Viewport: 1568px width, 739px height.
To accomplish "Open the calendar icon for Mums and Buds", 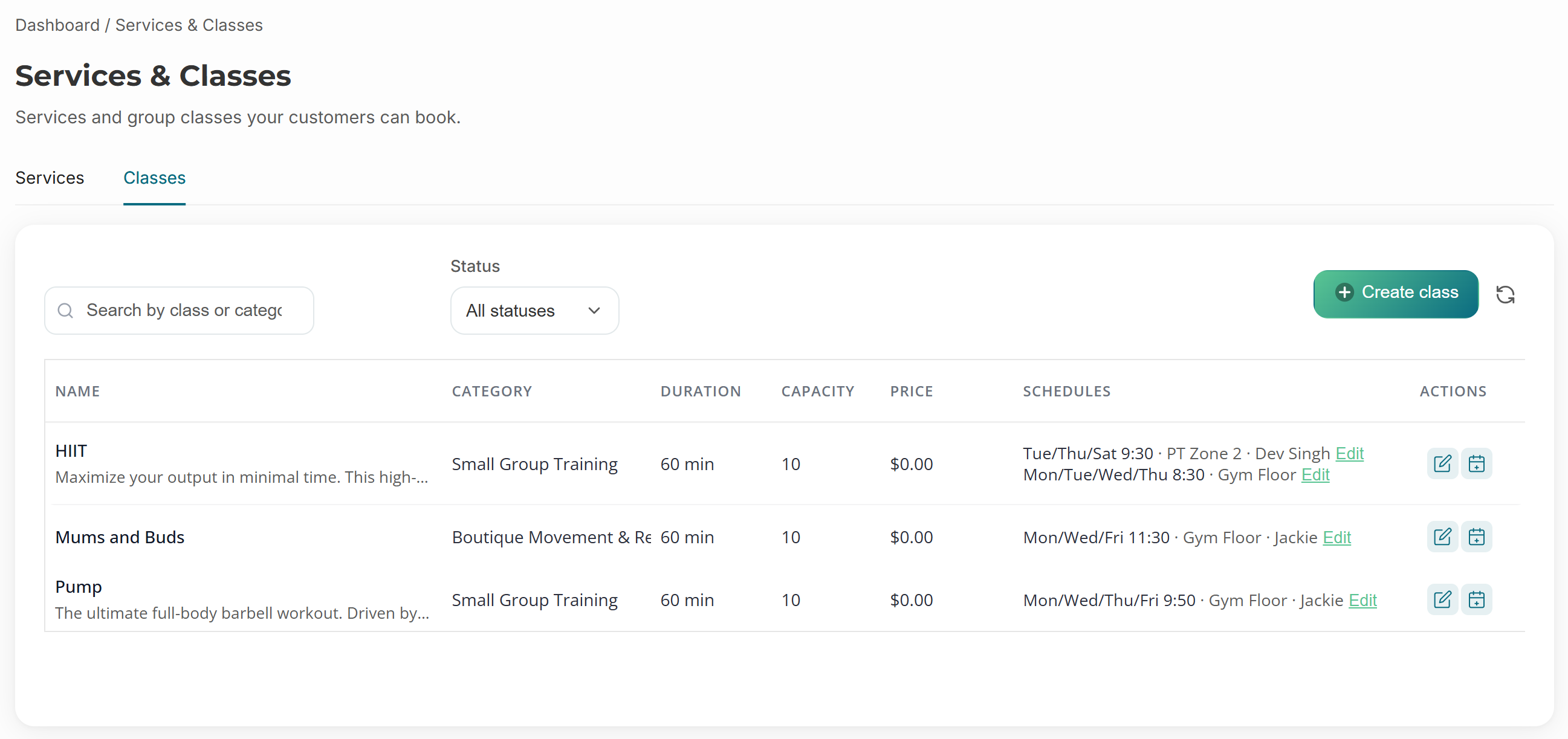I will (x=1476, y=537).
